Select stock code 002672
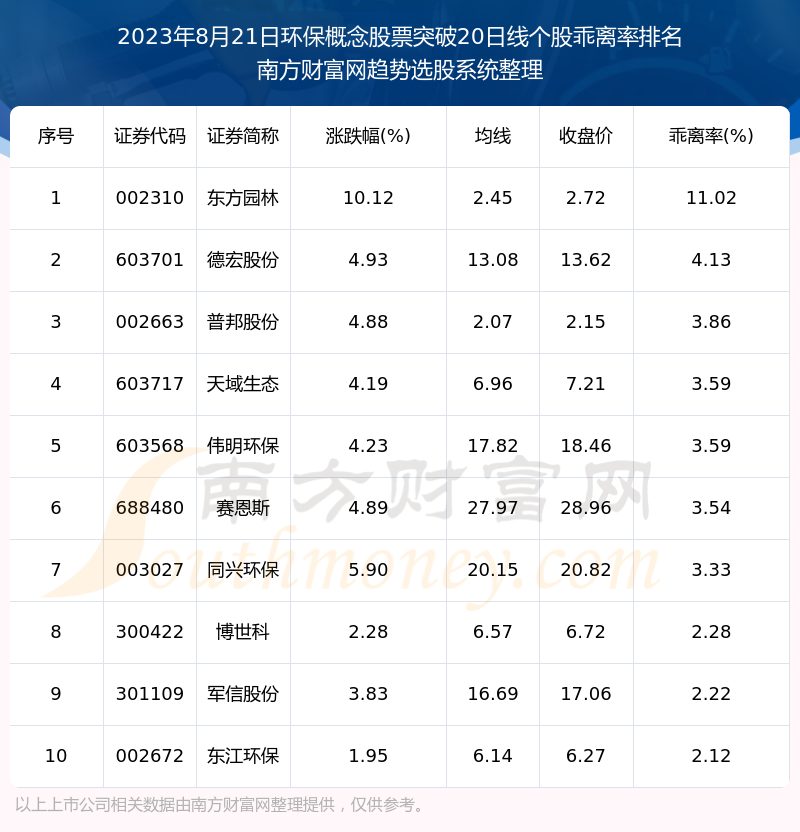This screenshot has height=832, width=800. [x=150, y=757]
